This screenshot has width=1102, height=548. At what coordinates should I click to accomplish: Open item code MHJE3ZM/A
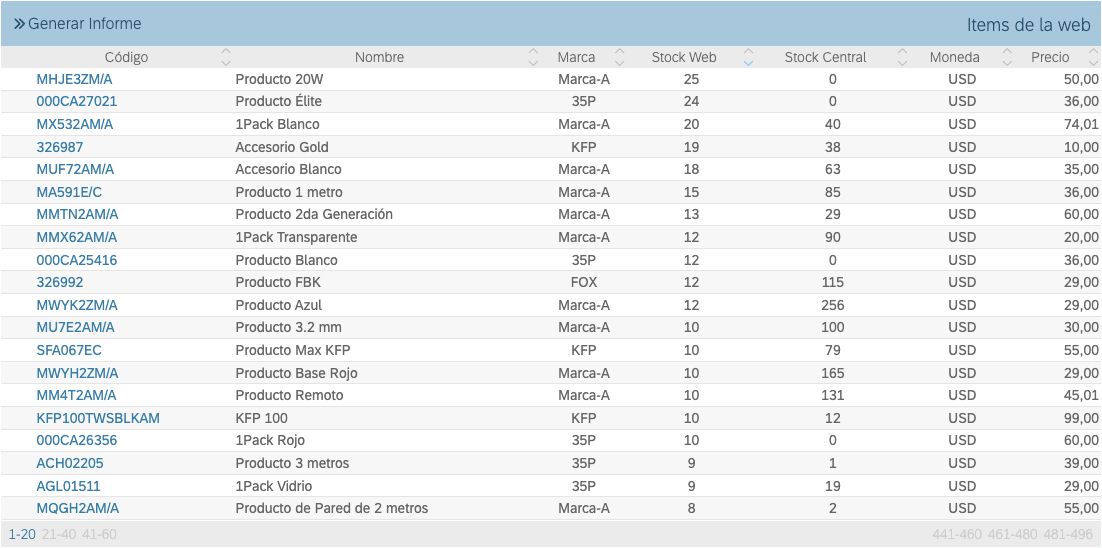point(74,79)
